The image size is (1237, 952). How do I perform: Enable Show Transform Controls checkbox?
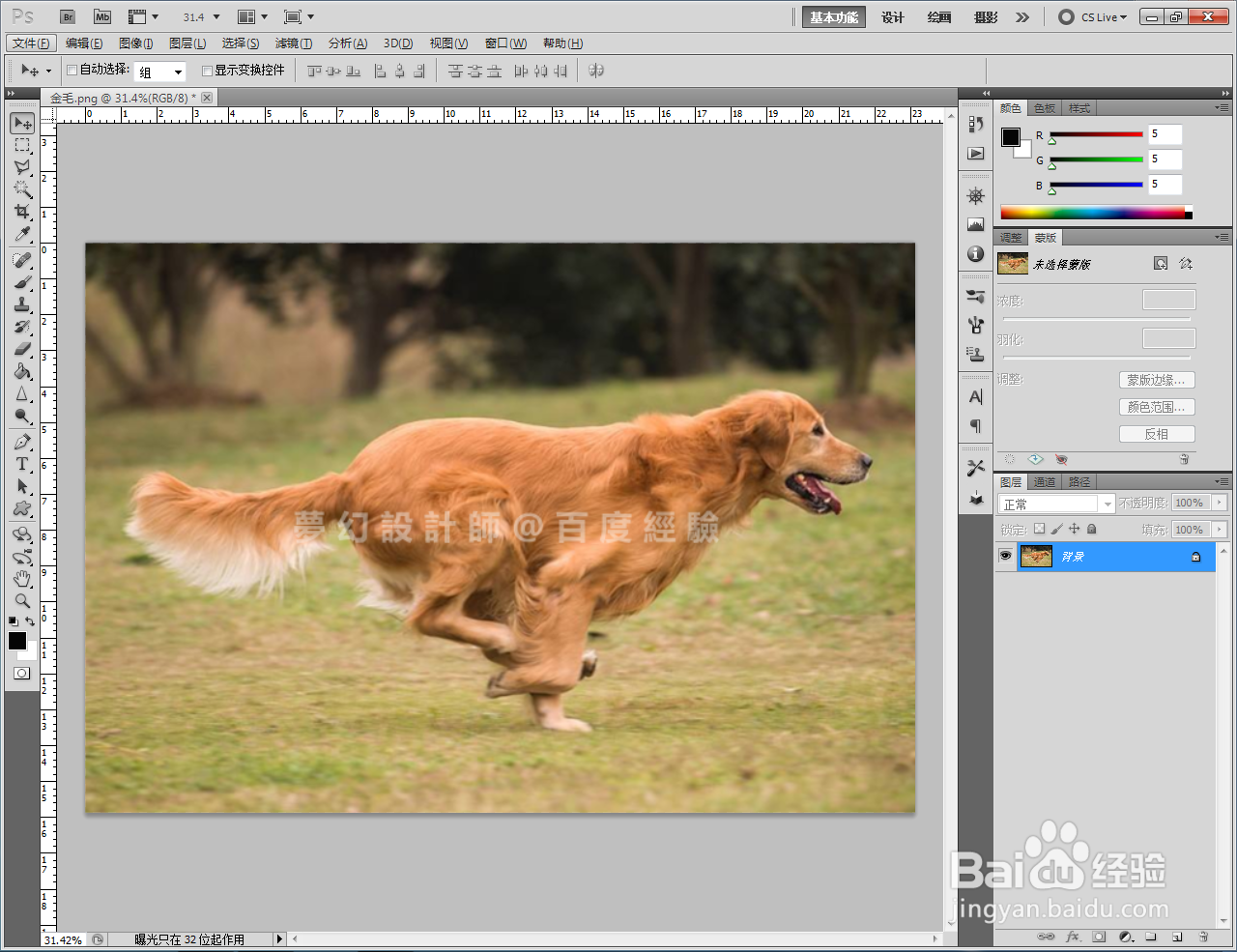pos(207,70)
